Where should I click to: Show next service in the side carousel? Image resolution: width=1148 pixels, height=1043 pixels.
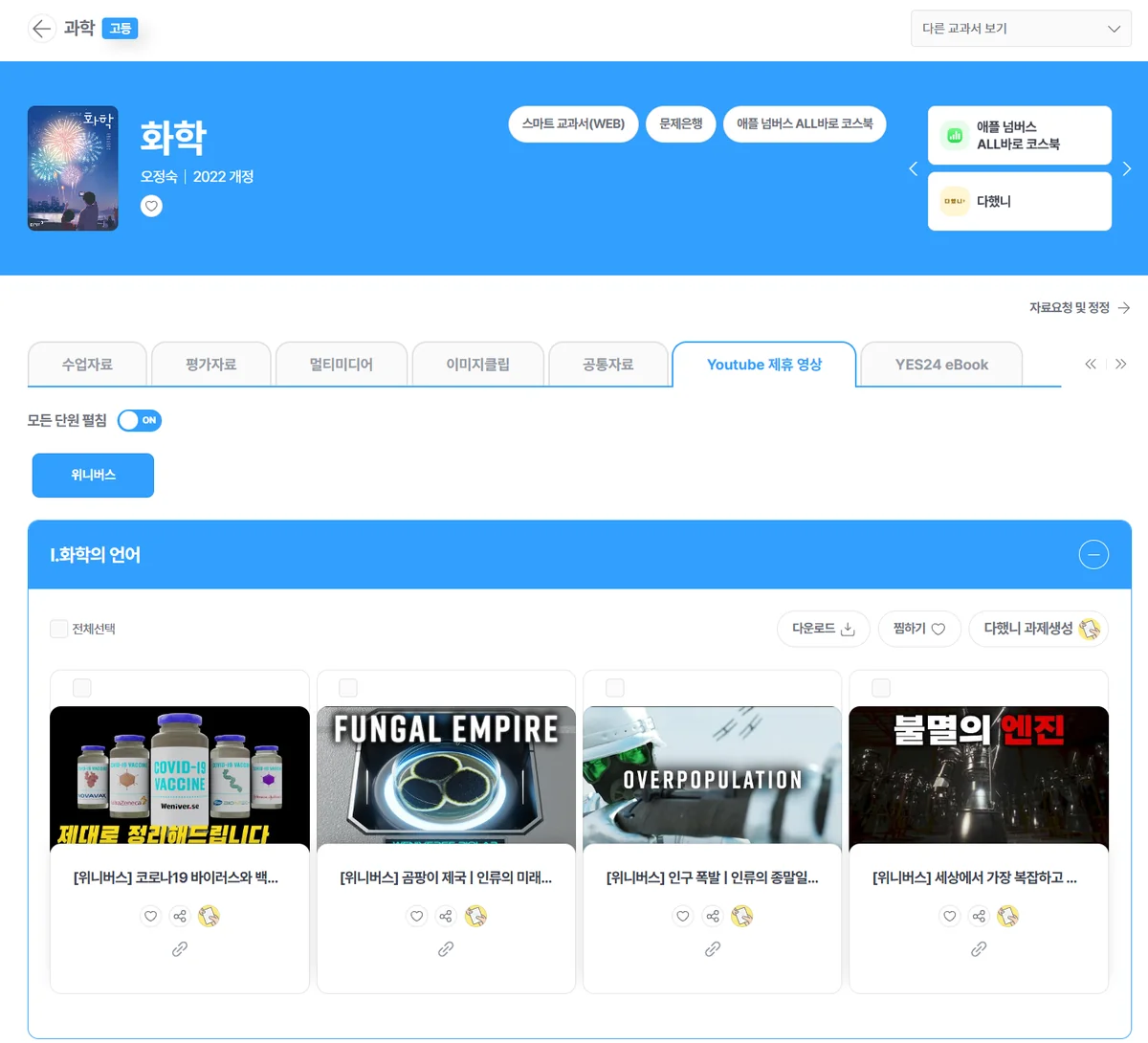point(1127,168)
